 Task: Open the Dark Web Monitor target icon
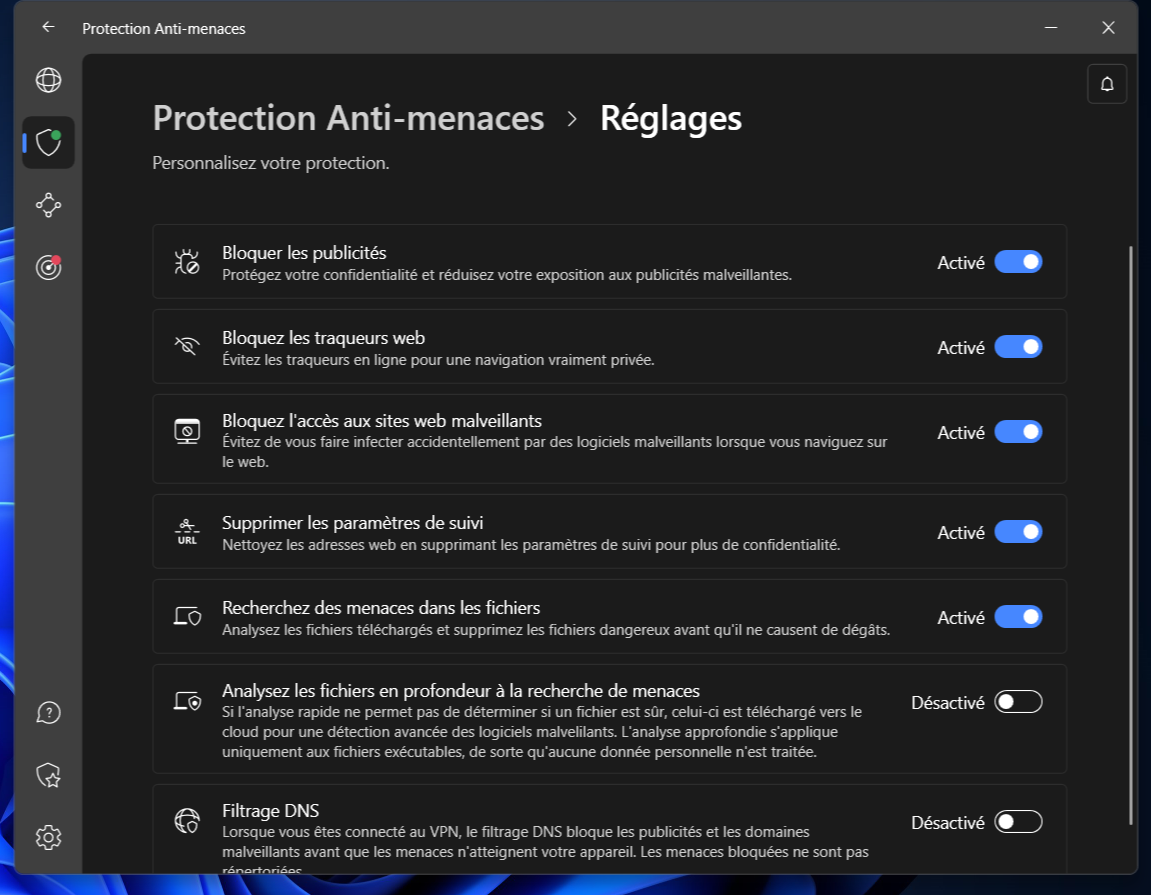tap(48, 267)
